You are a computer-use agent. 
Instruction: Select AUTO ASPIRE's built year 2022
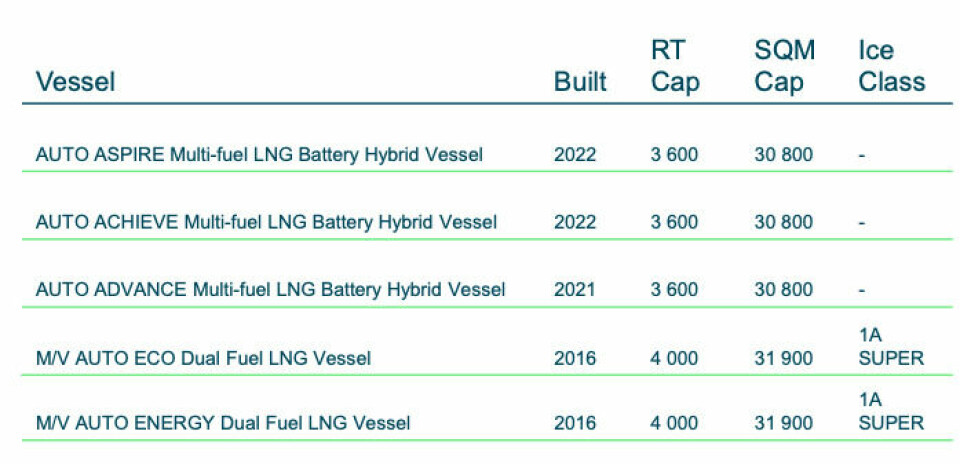(575, 155)
